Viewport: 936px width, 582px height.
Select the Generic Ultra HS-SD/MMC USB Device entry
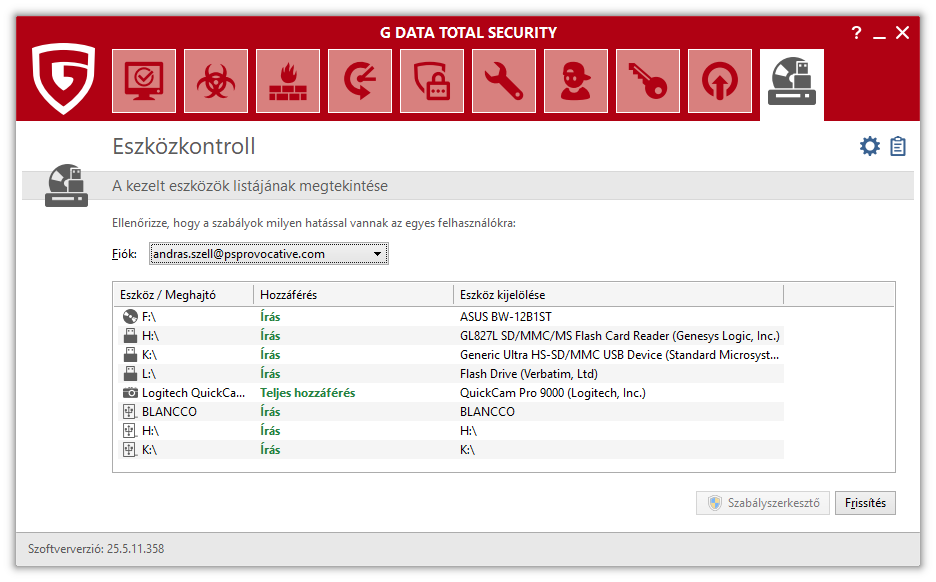pos(619,355)
